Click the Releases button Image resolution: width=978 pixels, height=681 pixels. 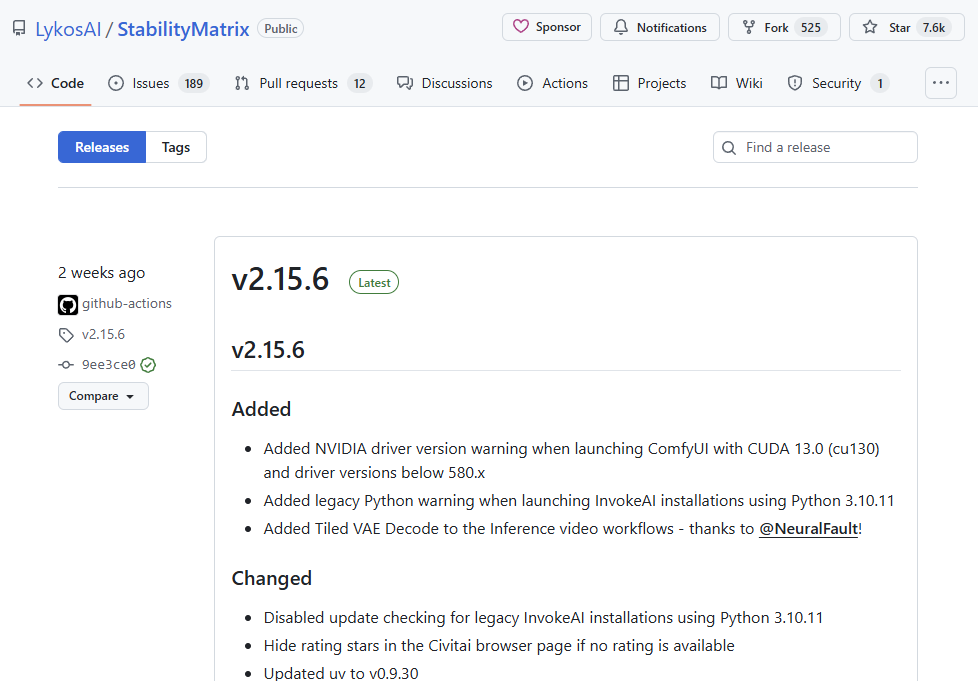click(x=101, y=147)
